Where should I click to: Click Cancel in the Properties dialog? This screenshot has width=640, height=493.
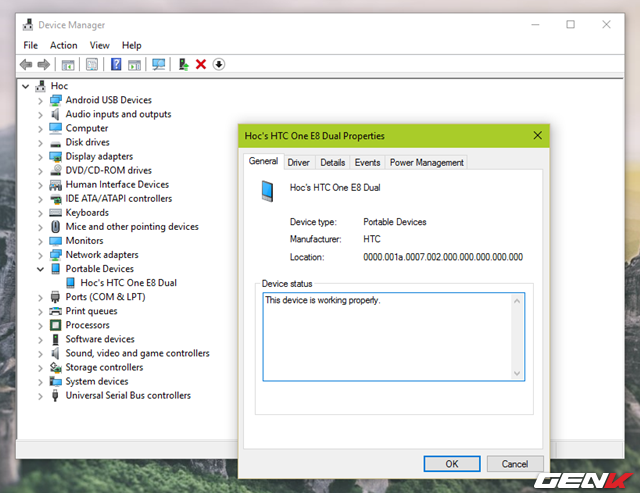click(515, 464)
